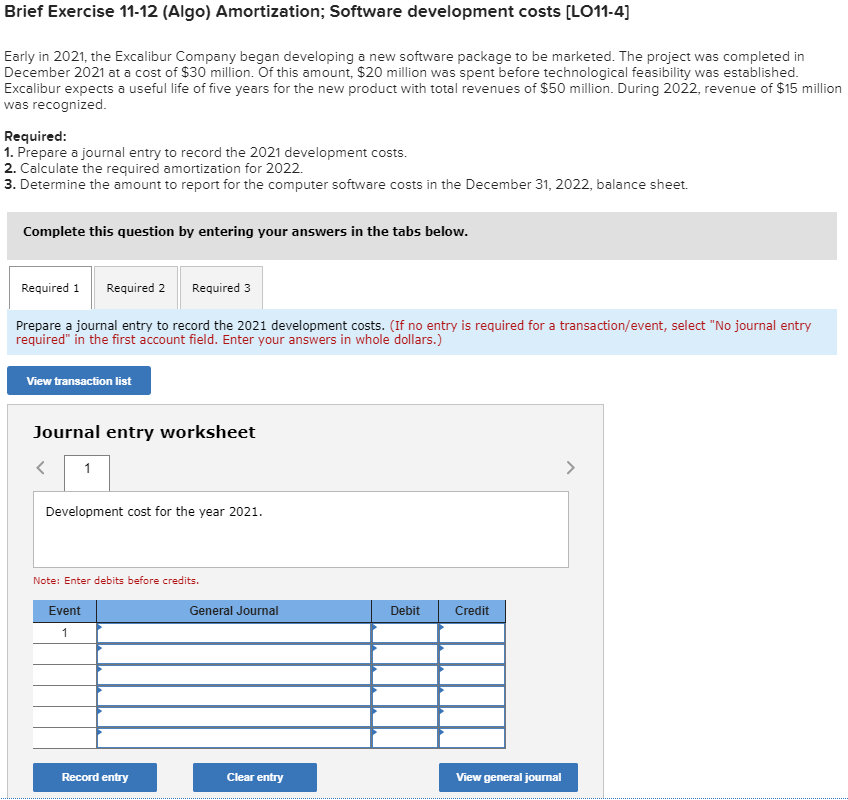Expand the next journal entry with the right chevron

click(570, 467)
